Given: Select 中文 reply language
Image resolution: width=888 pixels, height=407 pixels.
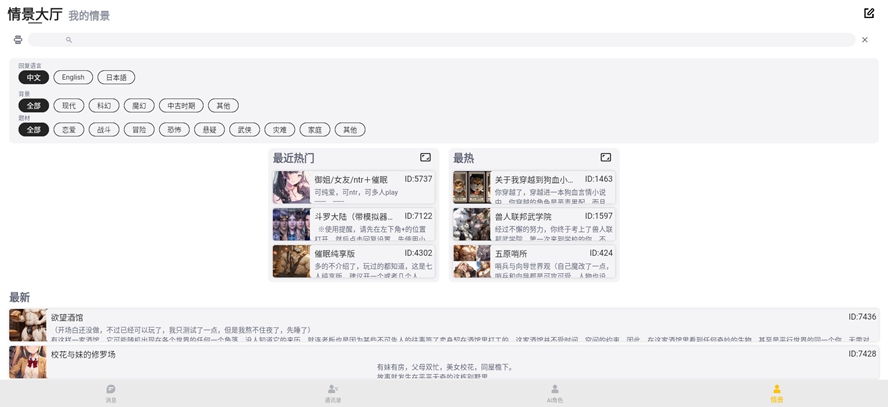Looking at the screenshot, I should pyautogui.click(x=34, y=78).
